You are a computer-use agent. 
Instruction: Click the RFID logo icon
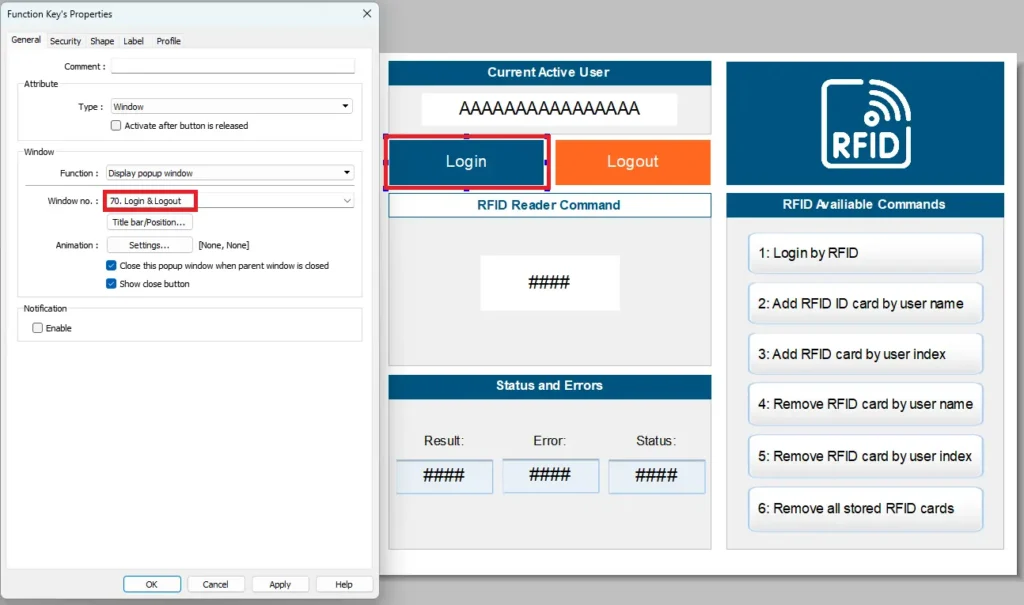point(864,122)
